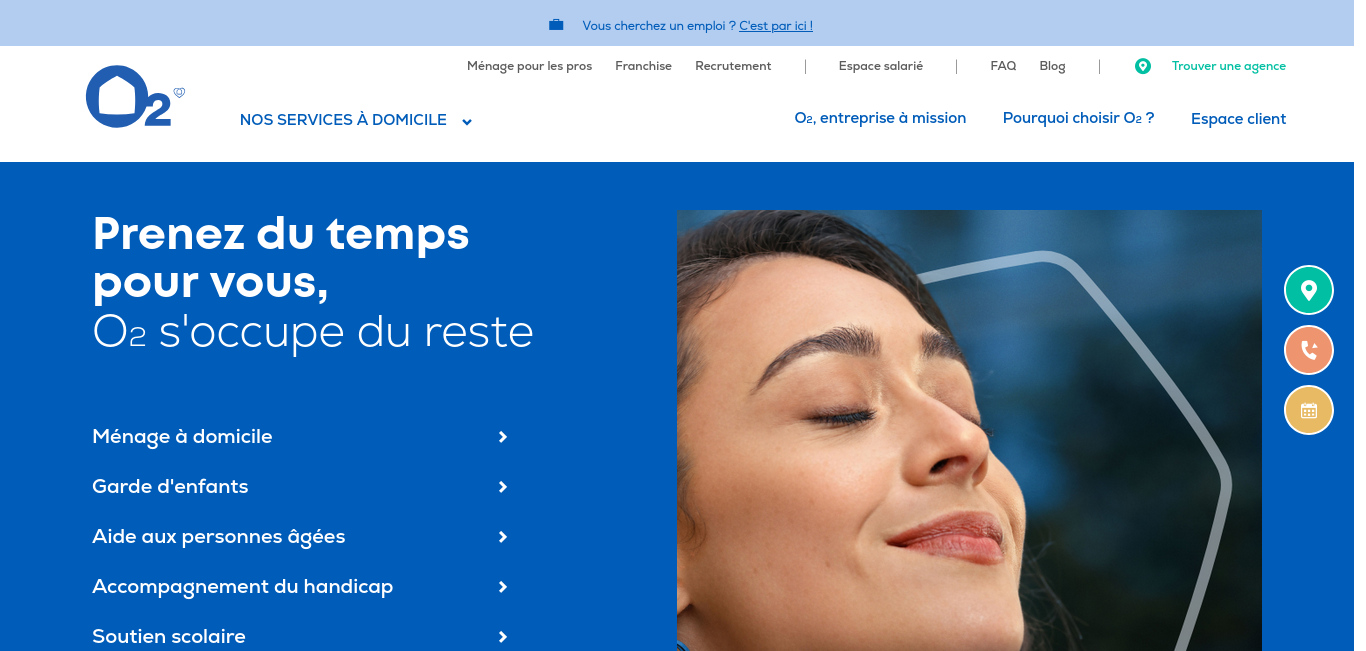This screenshot has width=1366, height=651.
Task: Open O2, entreprise à mission page
Action: point(880,118)
